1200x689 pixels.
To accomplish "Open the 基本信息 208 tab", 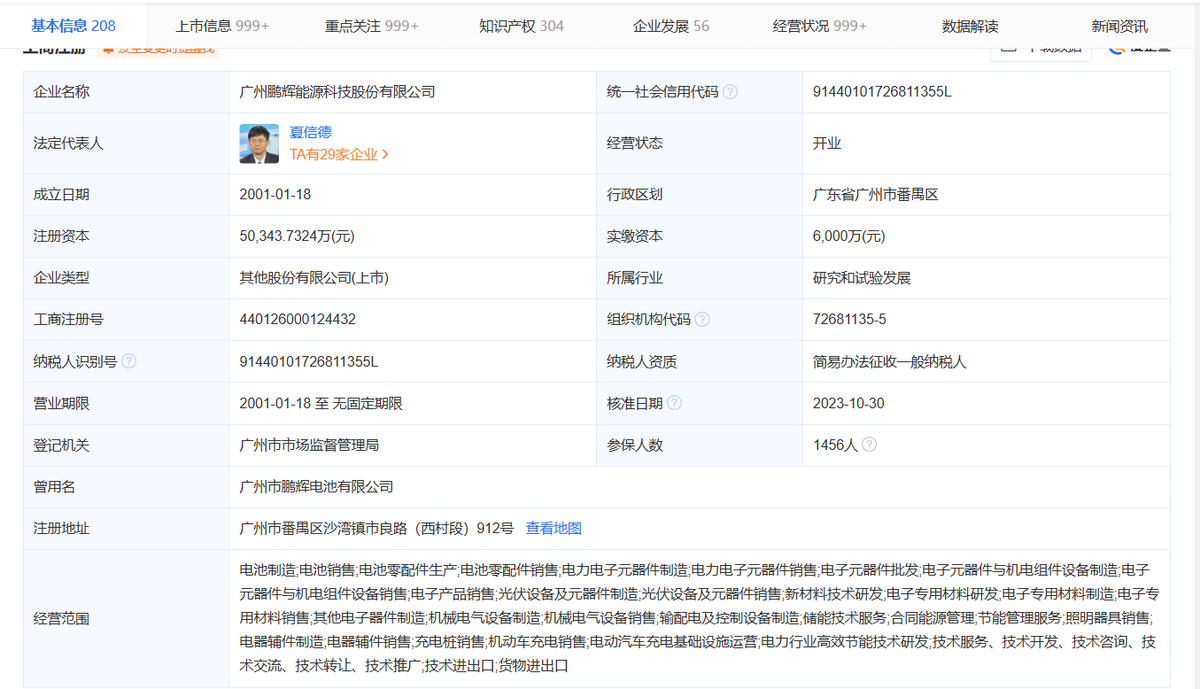I will 73,25.
